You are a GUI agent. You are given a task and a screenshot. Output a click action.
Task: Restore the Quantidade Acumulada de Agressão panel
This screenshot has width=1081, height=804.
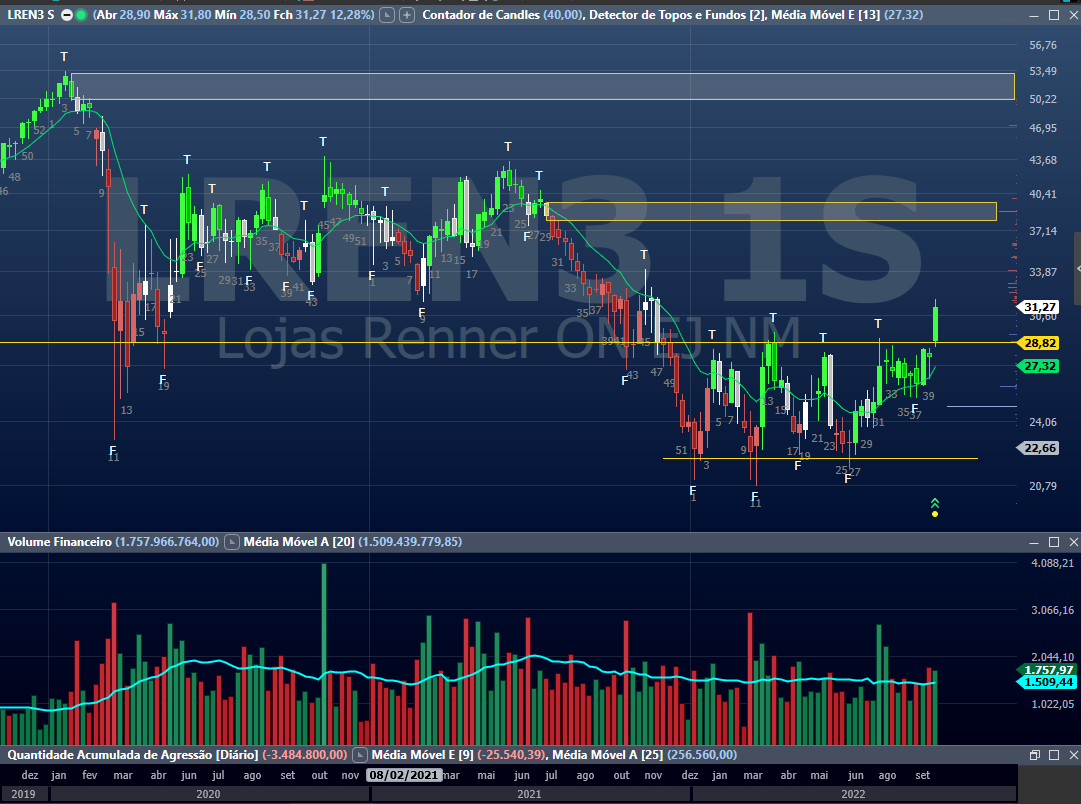point(1034,755)
